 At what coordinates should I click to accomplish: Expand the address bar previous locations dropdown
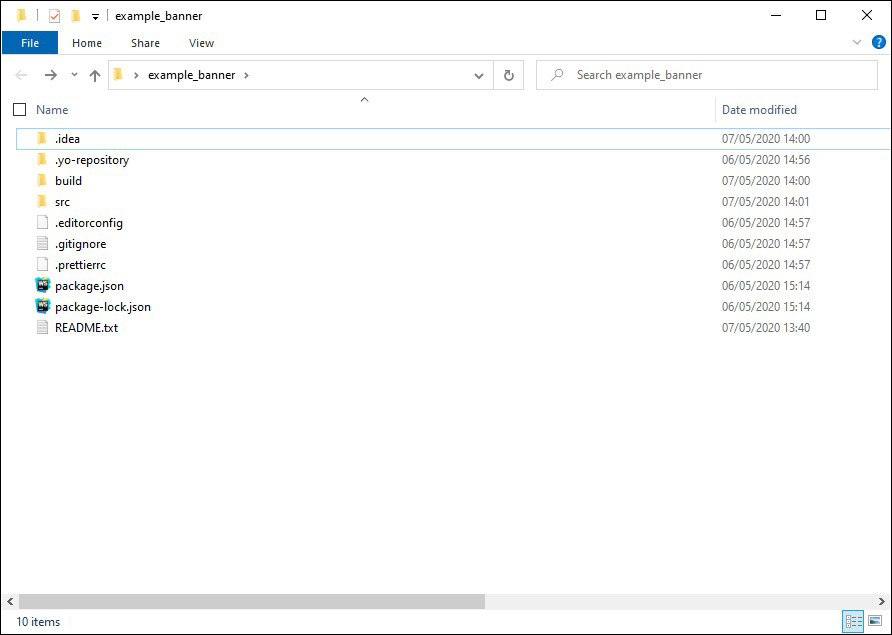tap(479, 75)
